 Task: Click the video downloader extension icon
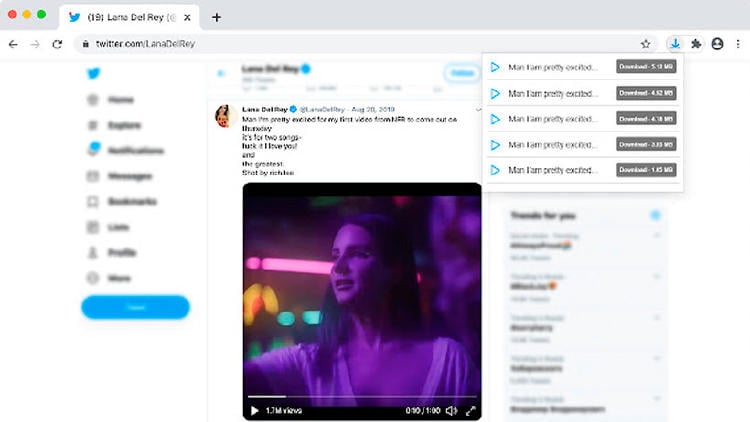point(675,44)
